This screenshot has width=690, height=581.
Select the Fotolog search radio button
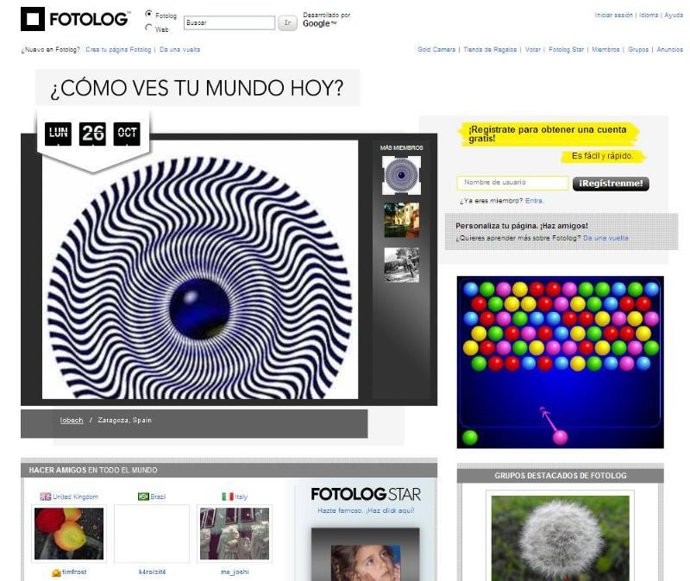click(149, 15)
